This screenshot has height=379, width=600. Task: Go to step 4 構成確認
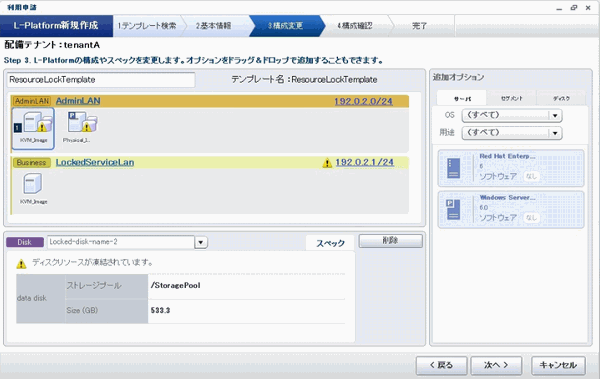[355, 26]
